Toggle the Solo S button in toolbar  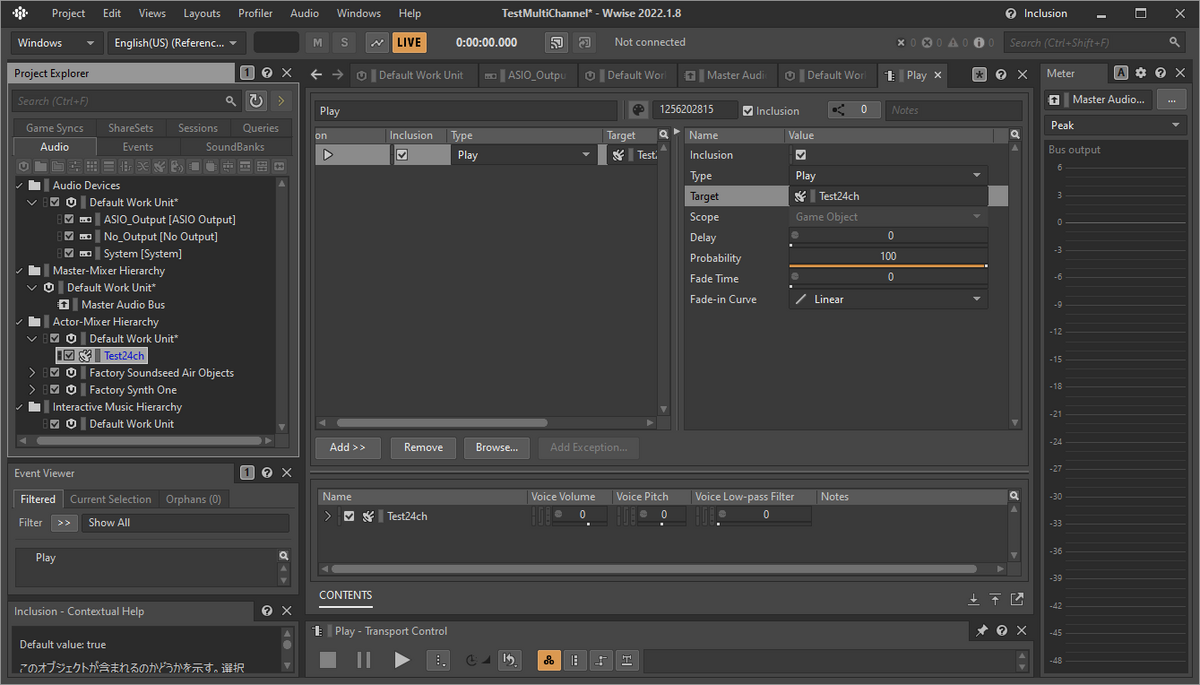pyautogui.click(x=345, y=42)
